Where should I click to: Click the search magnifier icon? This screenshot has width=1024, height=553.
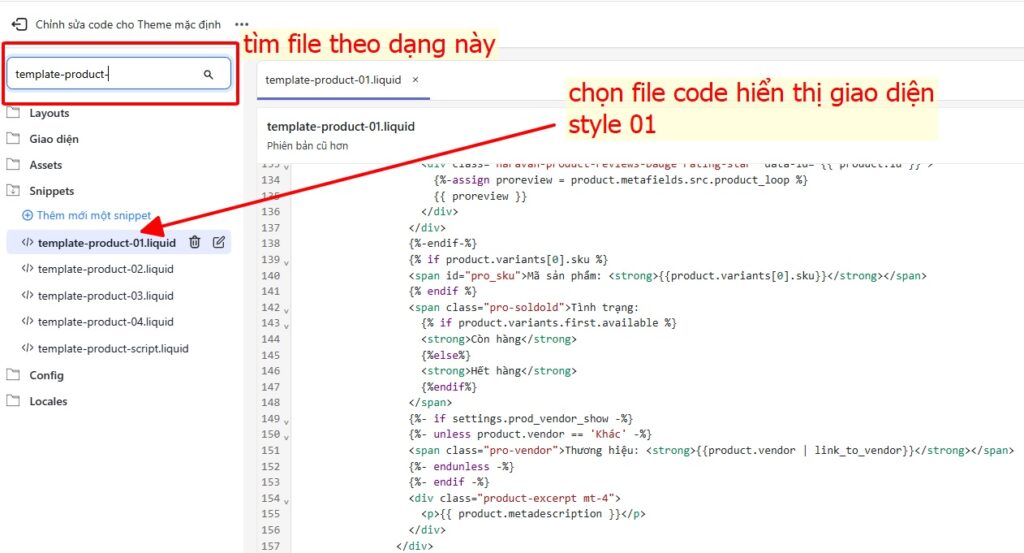209,74
